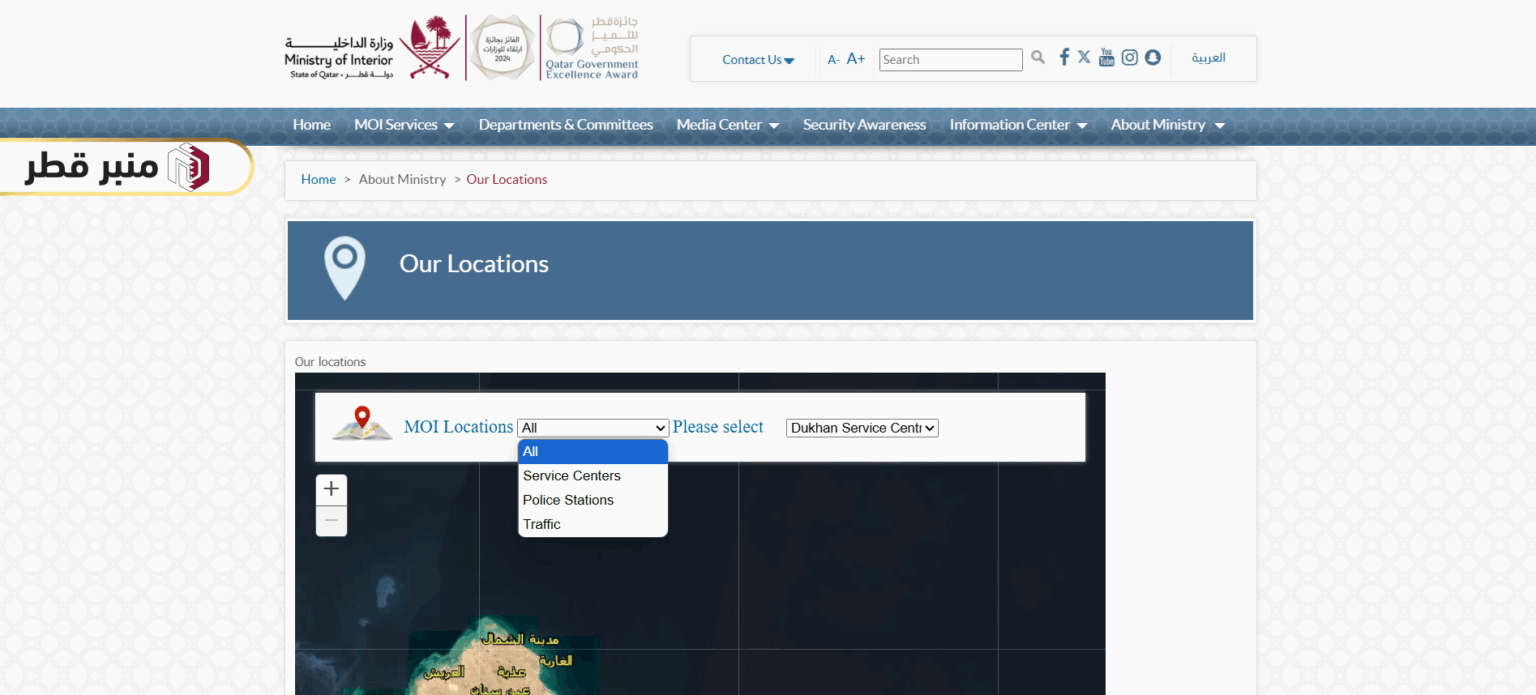Viewport: 1536px width, 695px height.
Task: Click the Instagram icon
Action: point(1129,57)
